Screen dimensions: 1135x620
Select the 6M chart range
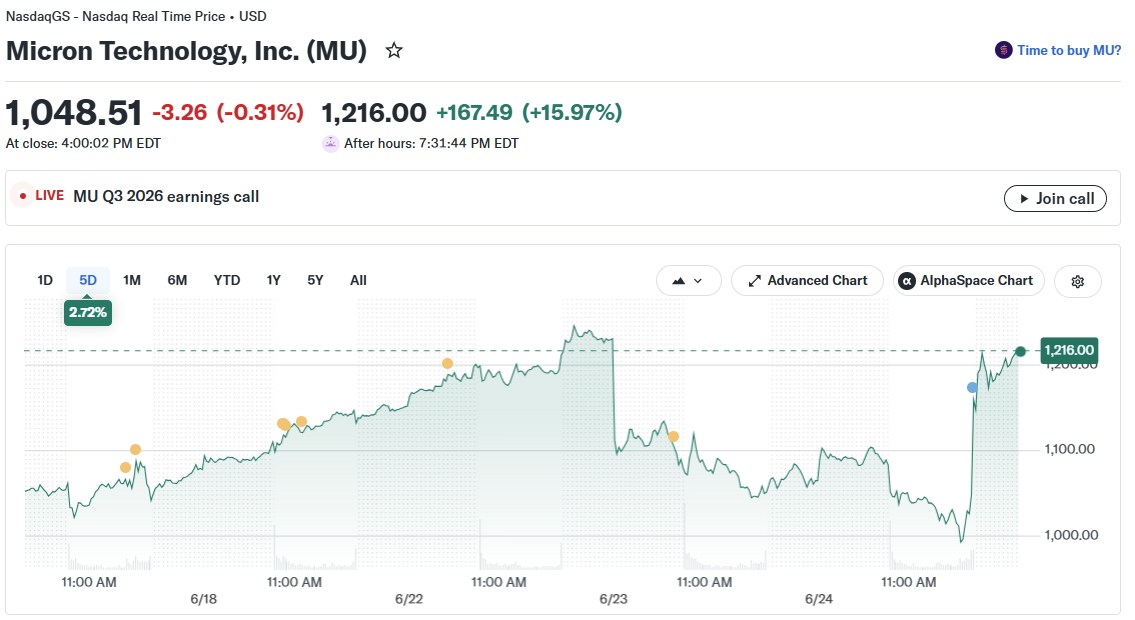pos(177,281)
